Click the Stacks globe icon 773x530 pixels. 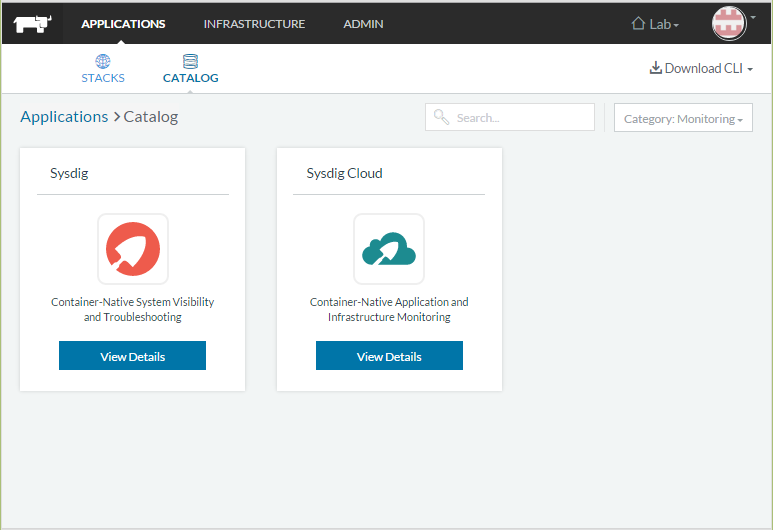103,61
